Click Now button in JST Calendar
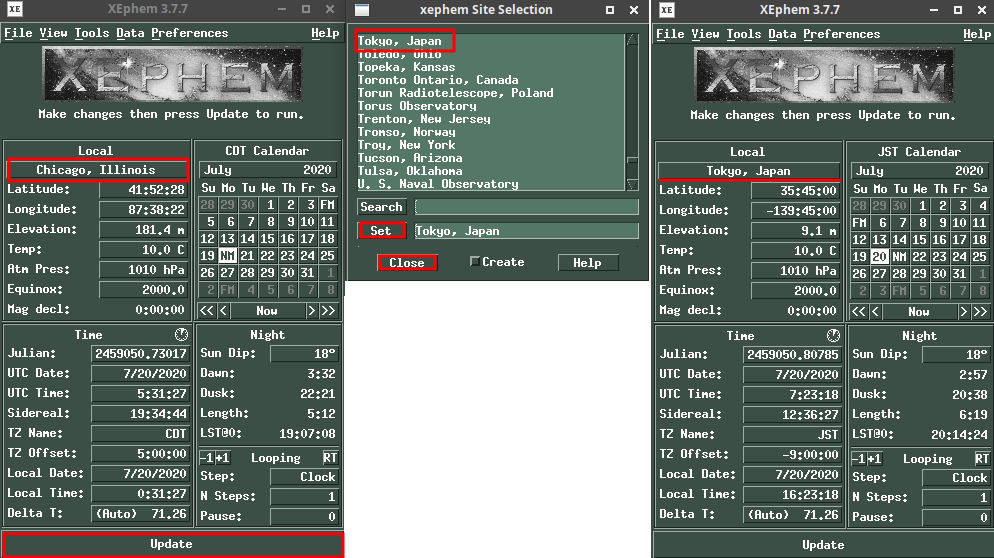The height and width of the screenshot is (558, 994). coord(919,312)
